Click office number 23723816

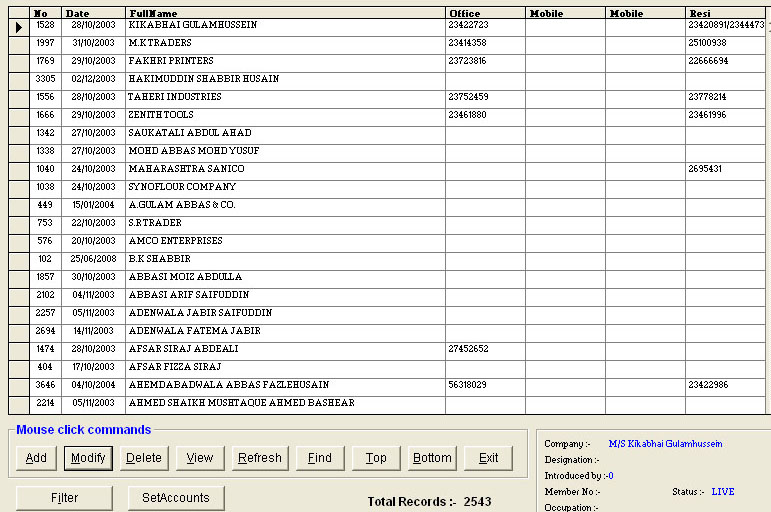point(467,61)
